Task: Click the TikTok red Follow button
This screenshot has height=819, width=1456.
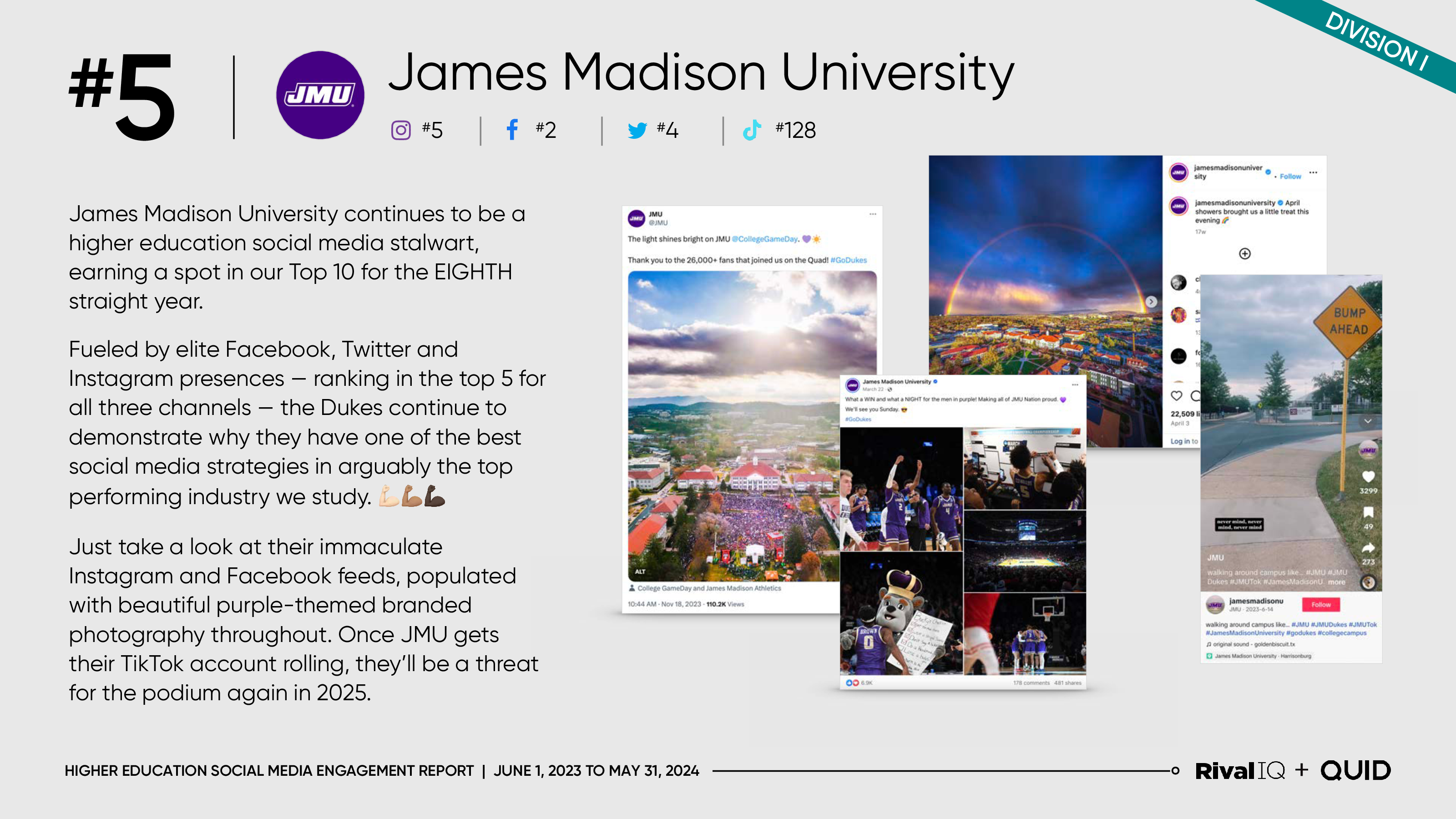Action: pos(1321,605)
